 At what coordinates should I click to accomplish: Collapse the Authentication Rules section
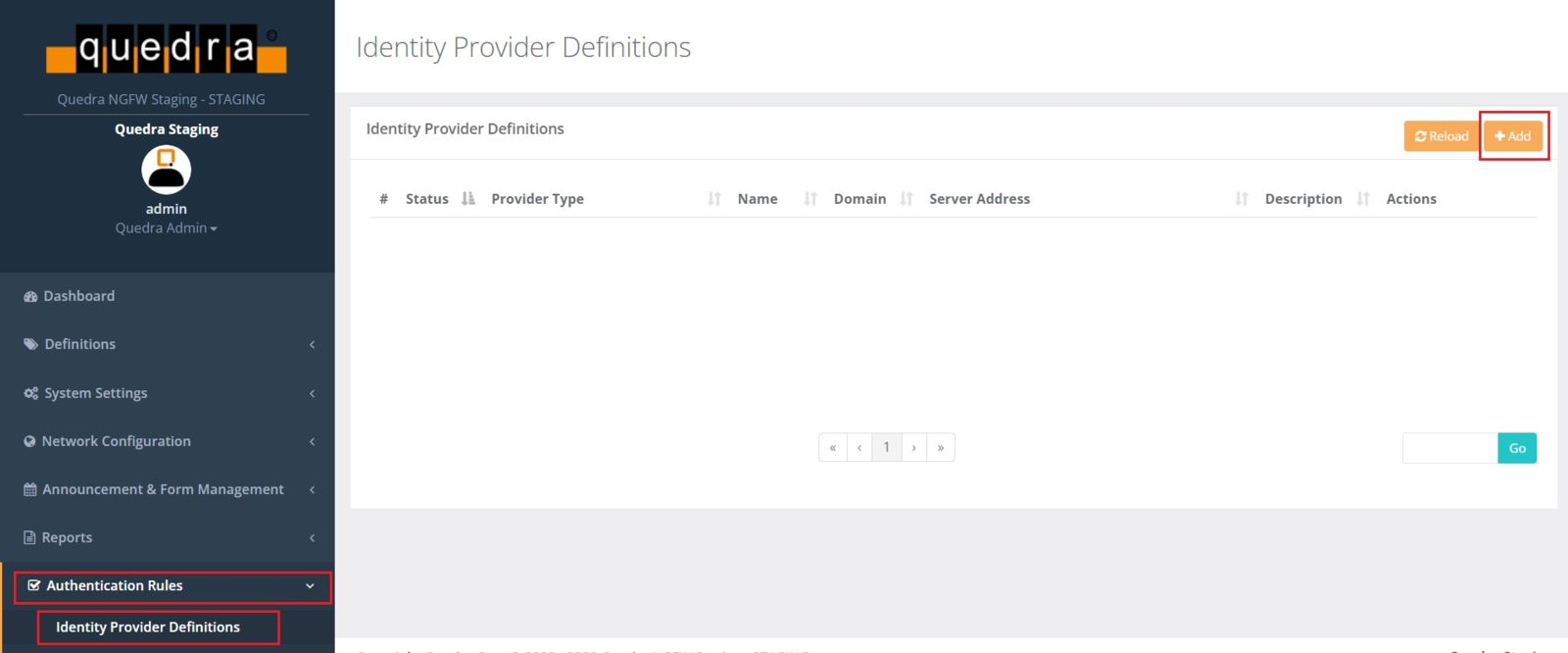(310, 586)
